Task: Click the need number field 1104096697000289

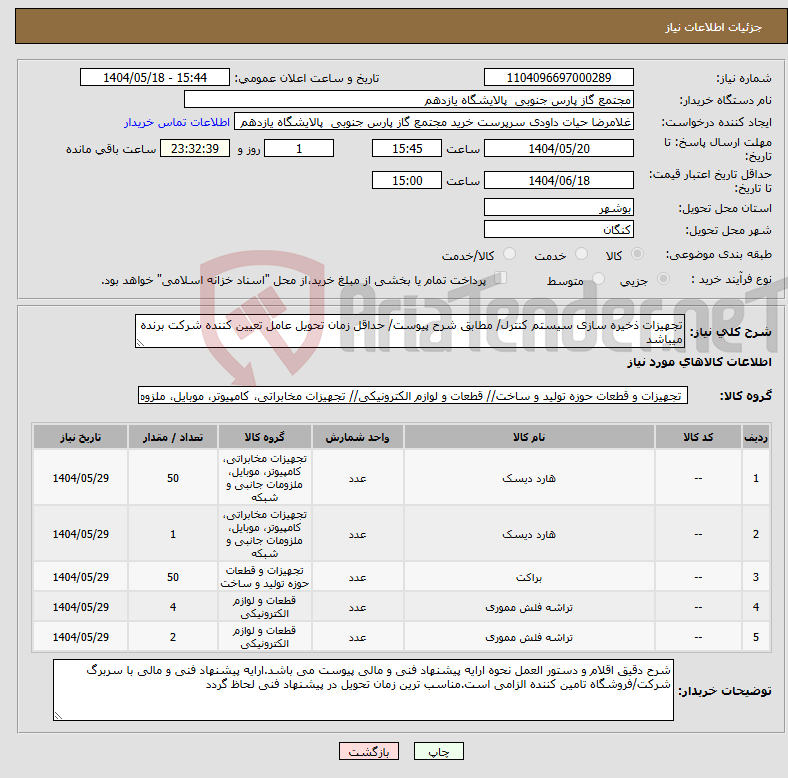Action: [558, 77]
